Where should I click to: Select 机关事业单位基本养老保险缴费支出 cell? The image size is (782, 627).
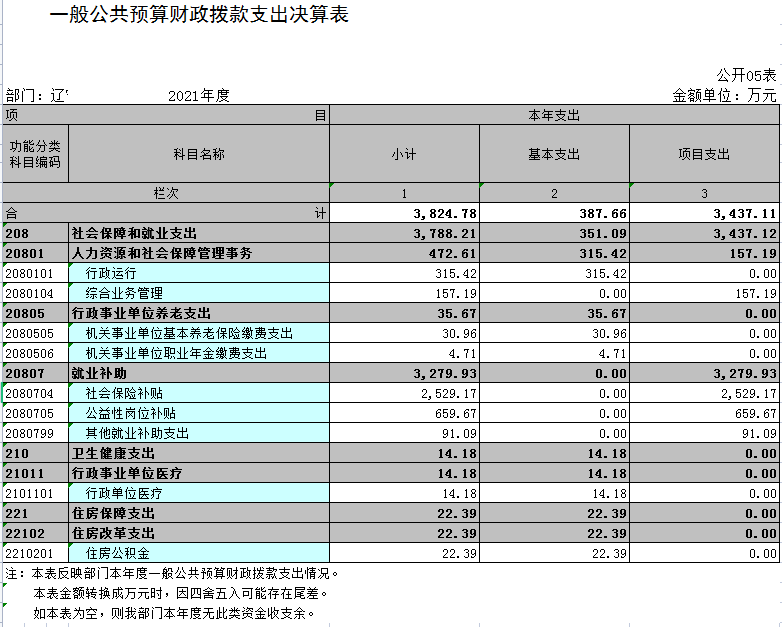click(x=199, y=333)
